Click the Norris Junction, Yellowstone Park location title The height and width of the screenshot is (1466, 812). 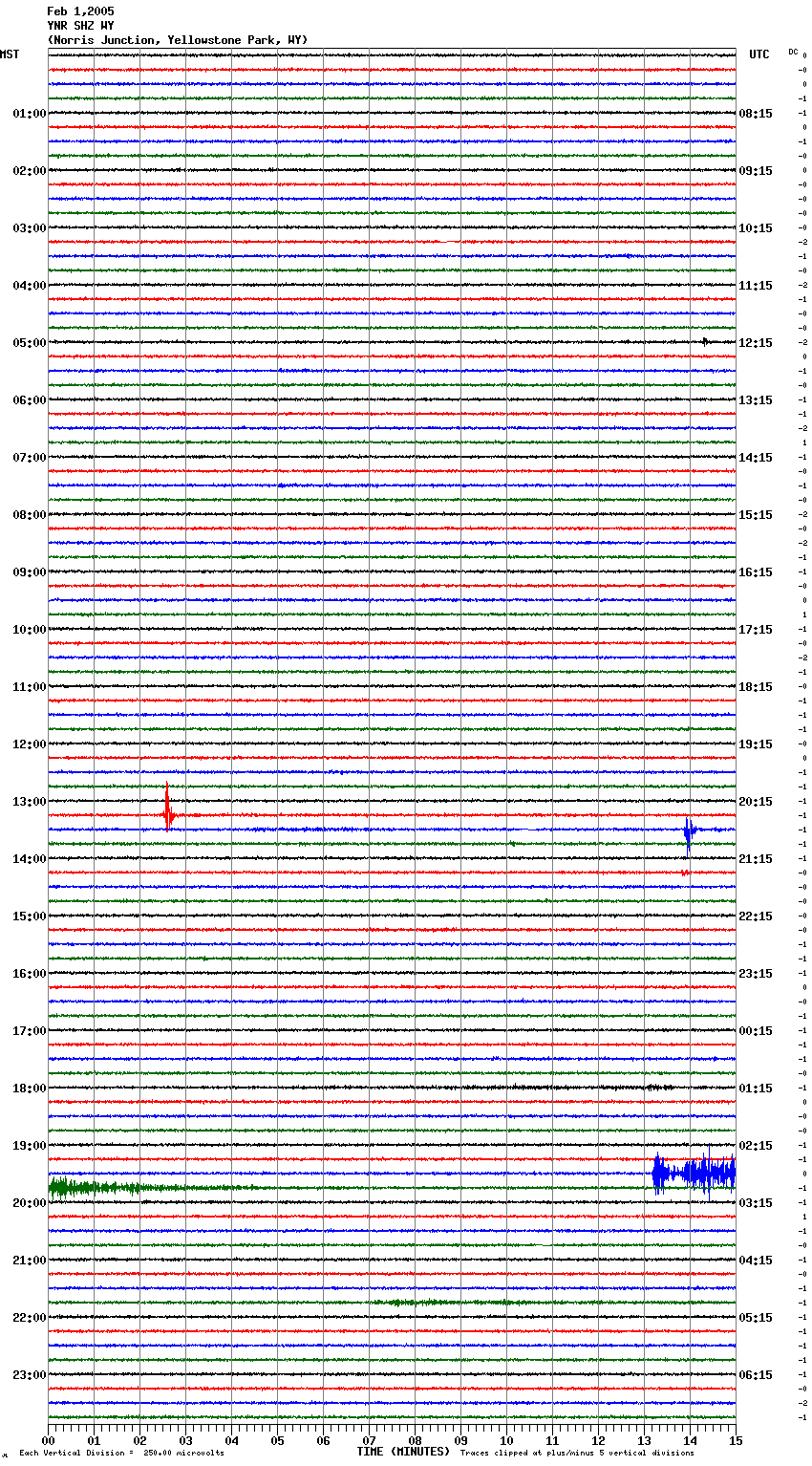[x=178, y=40]
